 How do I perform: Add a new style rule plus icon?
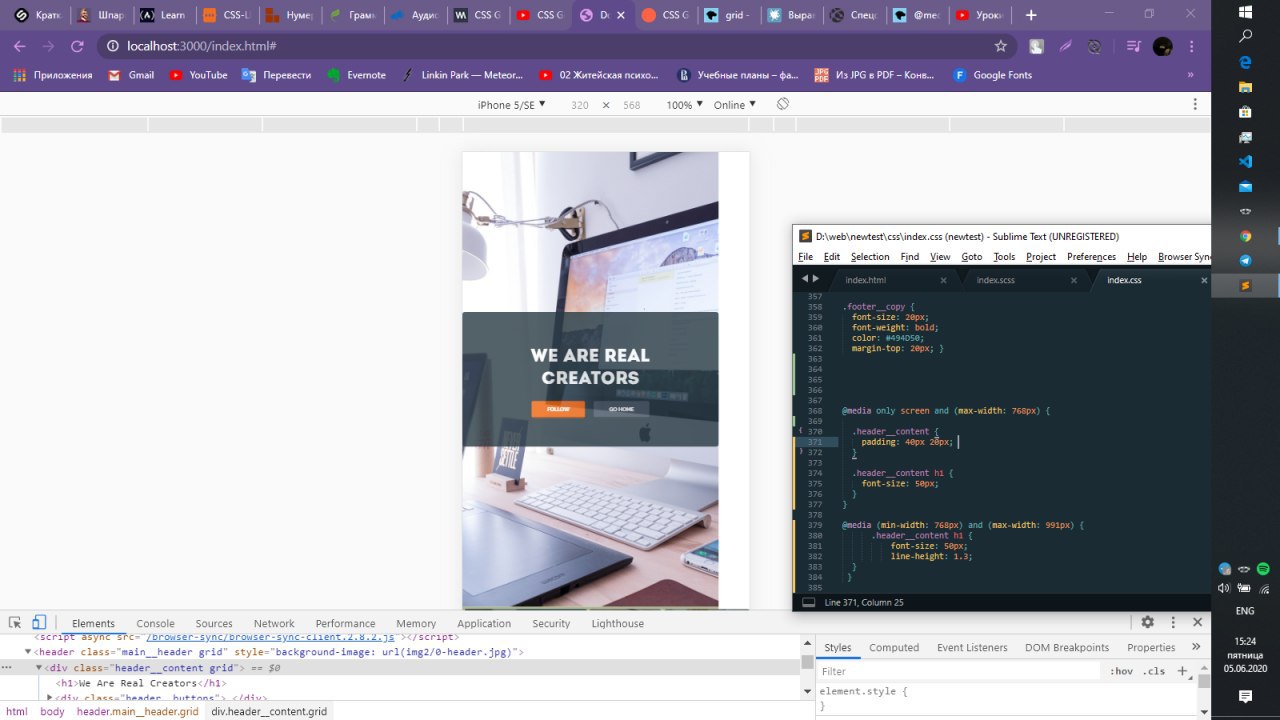pyautogui.click(x=1182, y=671)
